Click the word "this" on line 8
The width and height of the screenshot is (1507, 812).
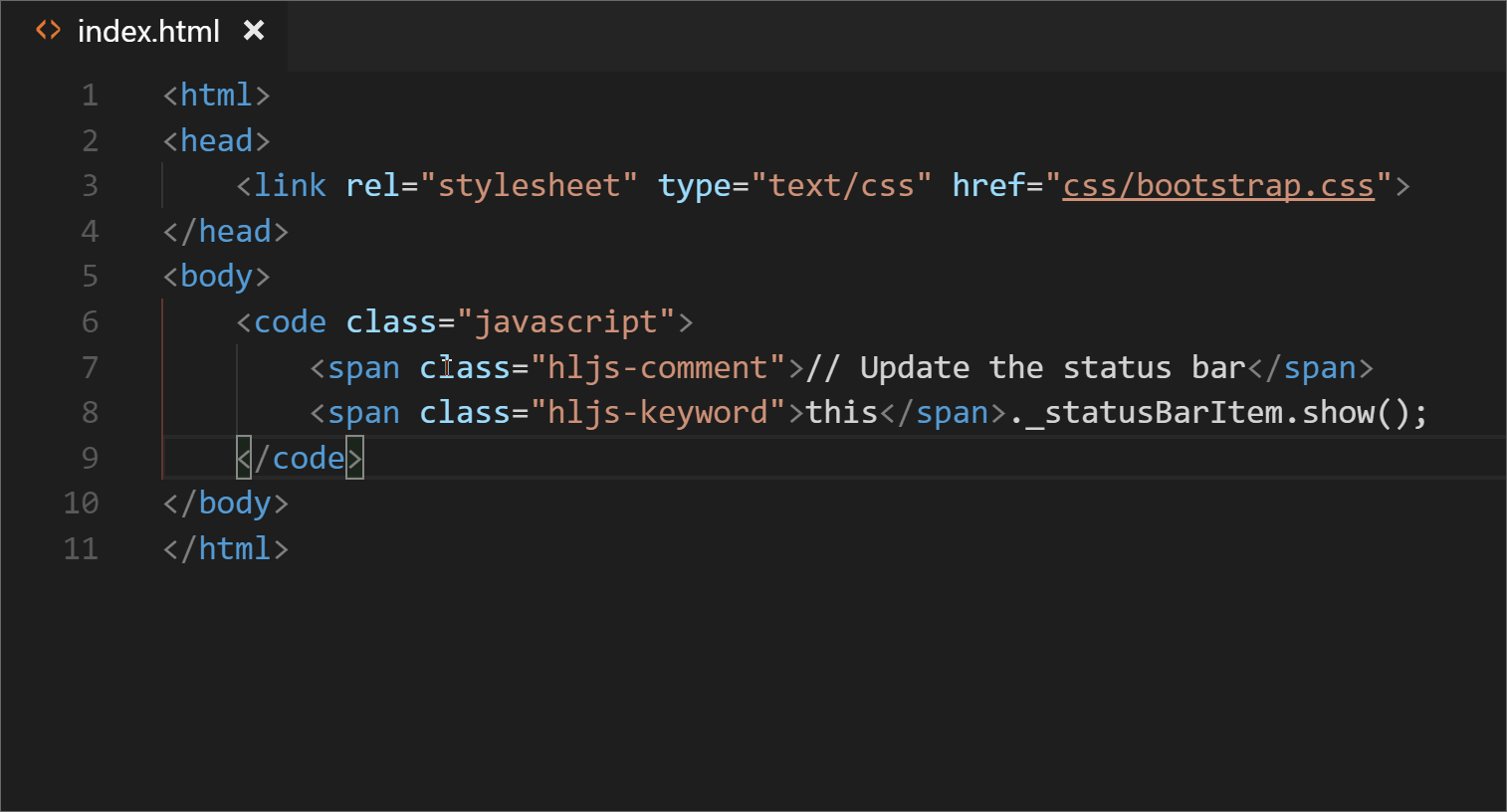(841, 412)
